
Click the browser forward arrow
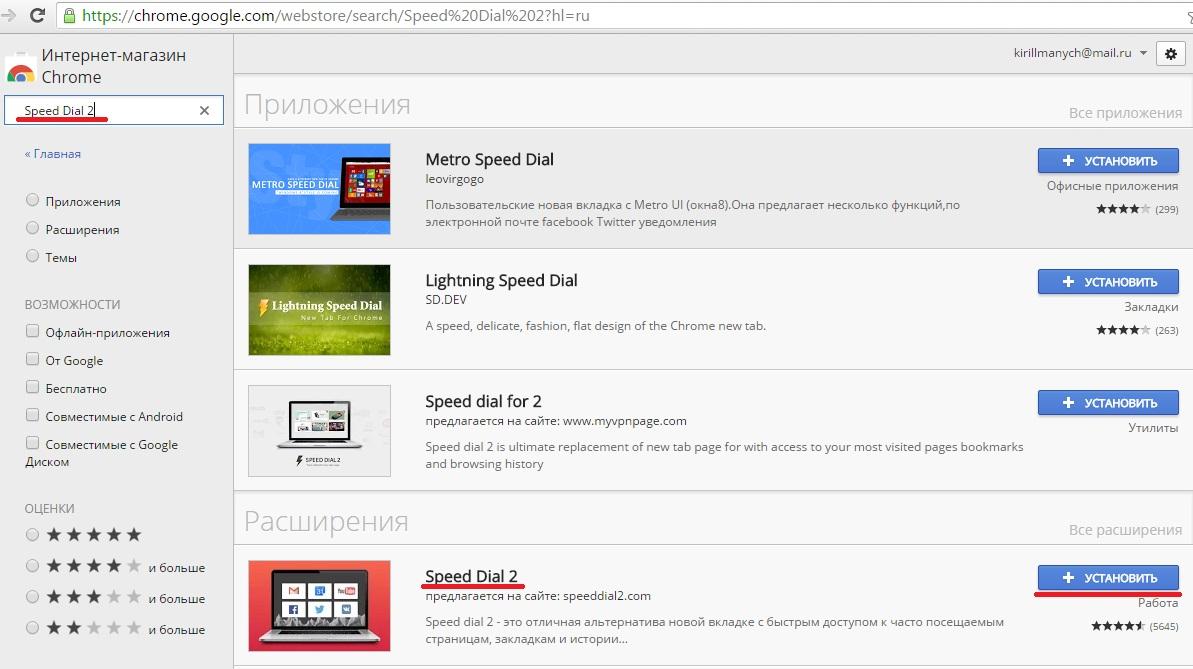(8, 15)
